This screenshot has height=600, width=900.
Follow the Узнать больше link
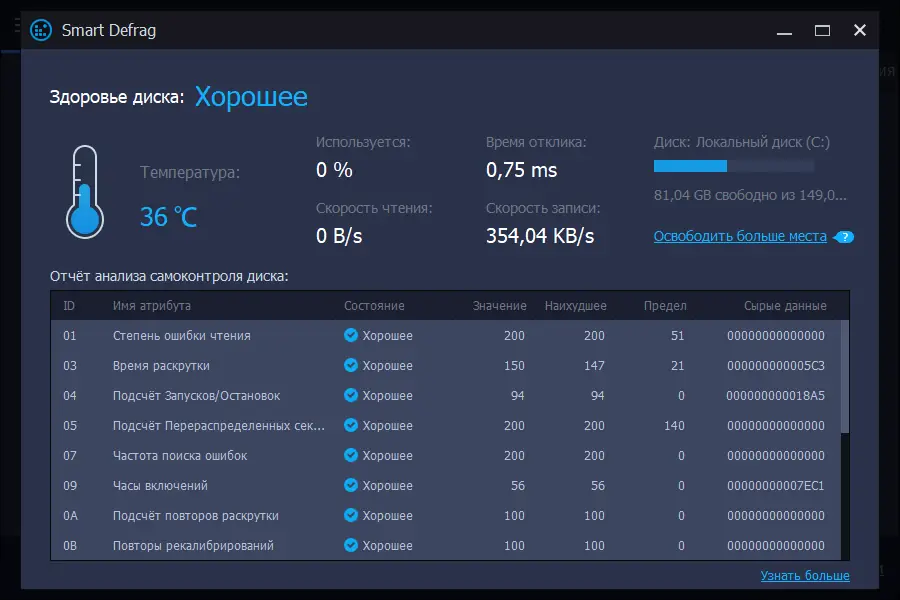[805, 576]
